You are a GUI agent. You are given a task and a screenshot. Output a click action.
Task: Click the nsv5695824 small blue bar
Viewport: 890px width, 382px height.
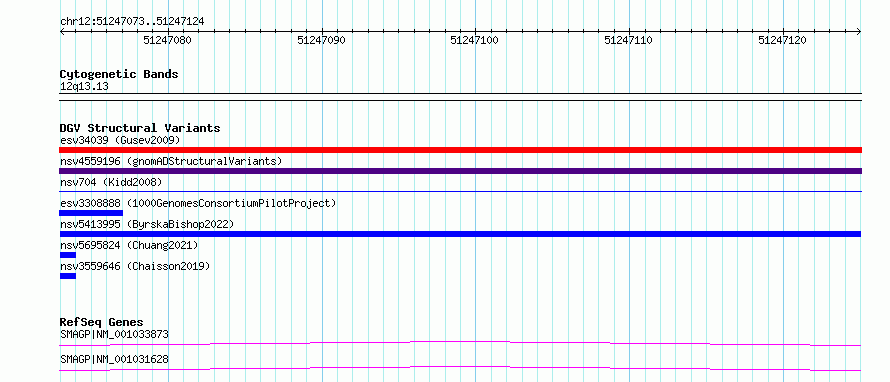68,255
